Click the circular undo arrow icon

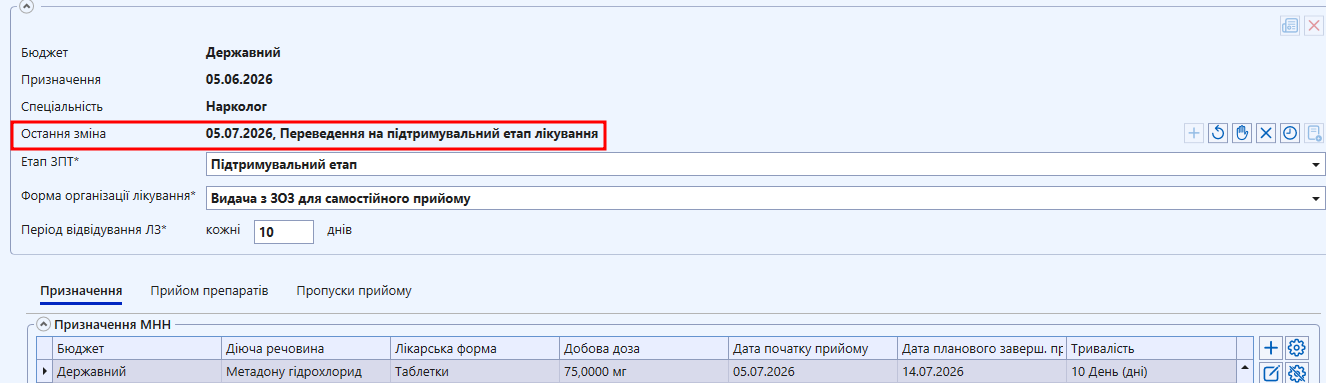pyautogui.click(x=1218, y=133)
